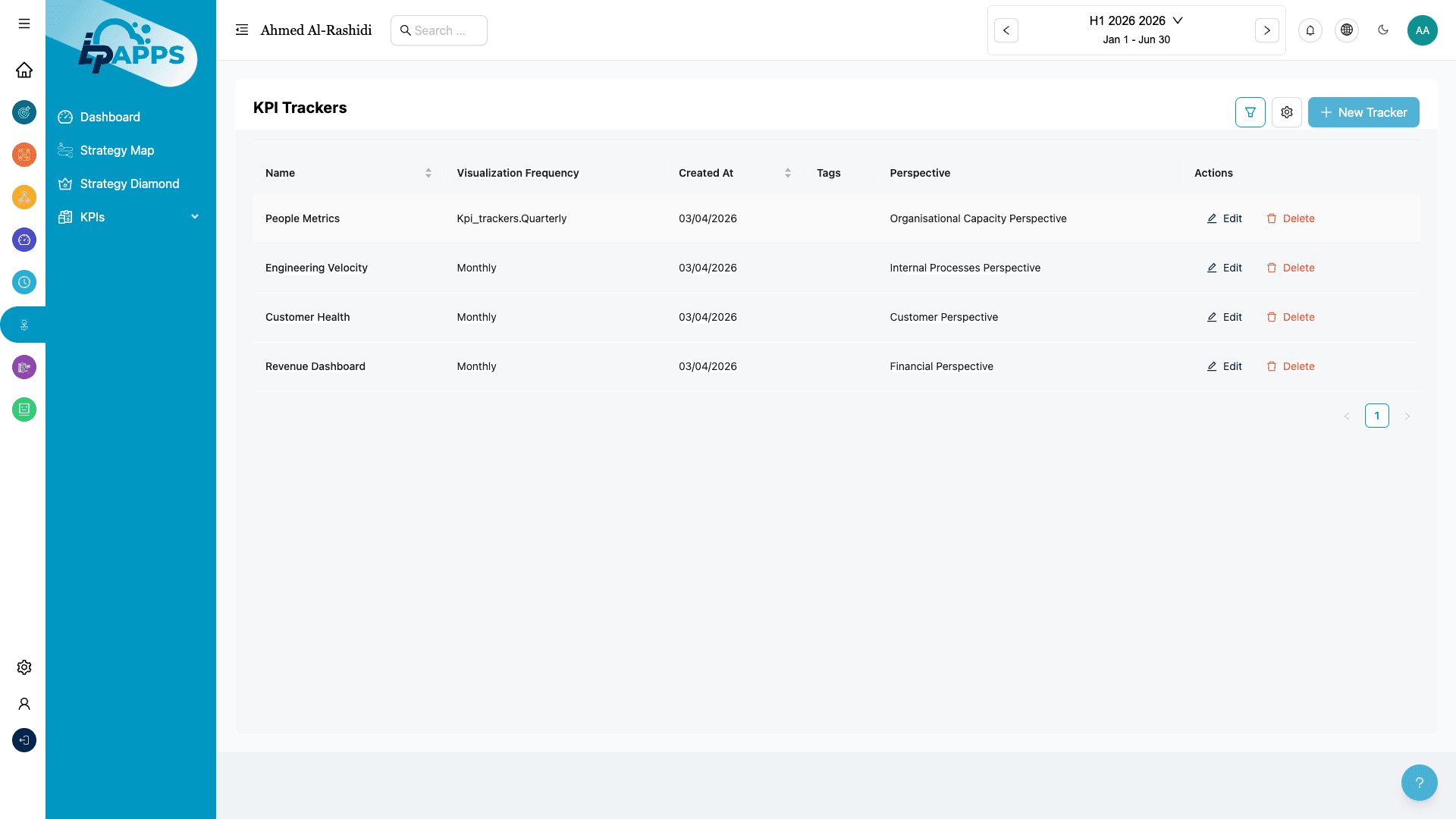
Task: Select Strategy Diamond in the sidebar menu
Action: point(129,184)
